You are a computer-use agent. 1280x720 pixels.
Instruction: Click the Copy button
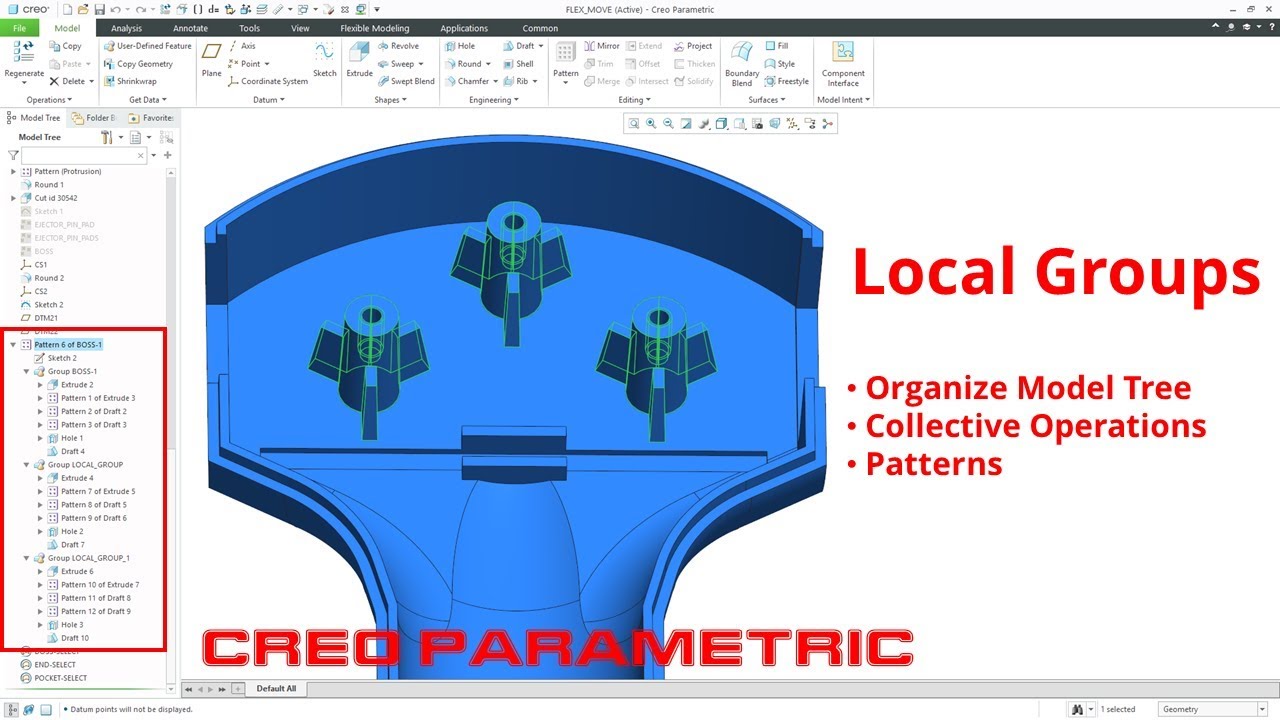pos(66,46)
